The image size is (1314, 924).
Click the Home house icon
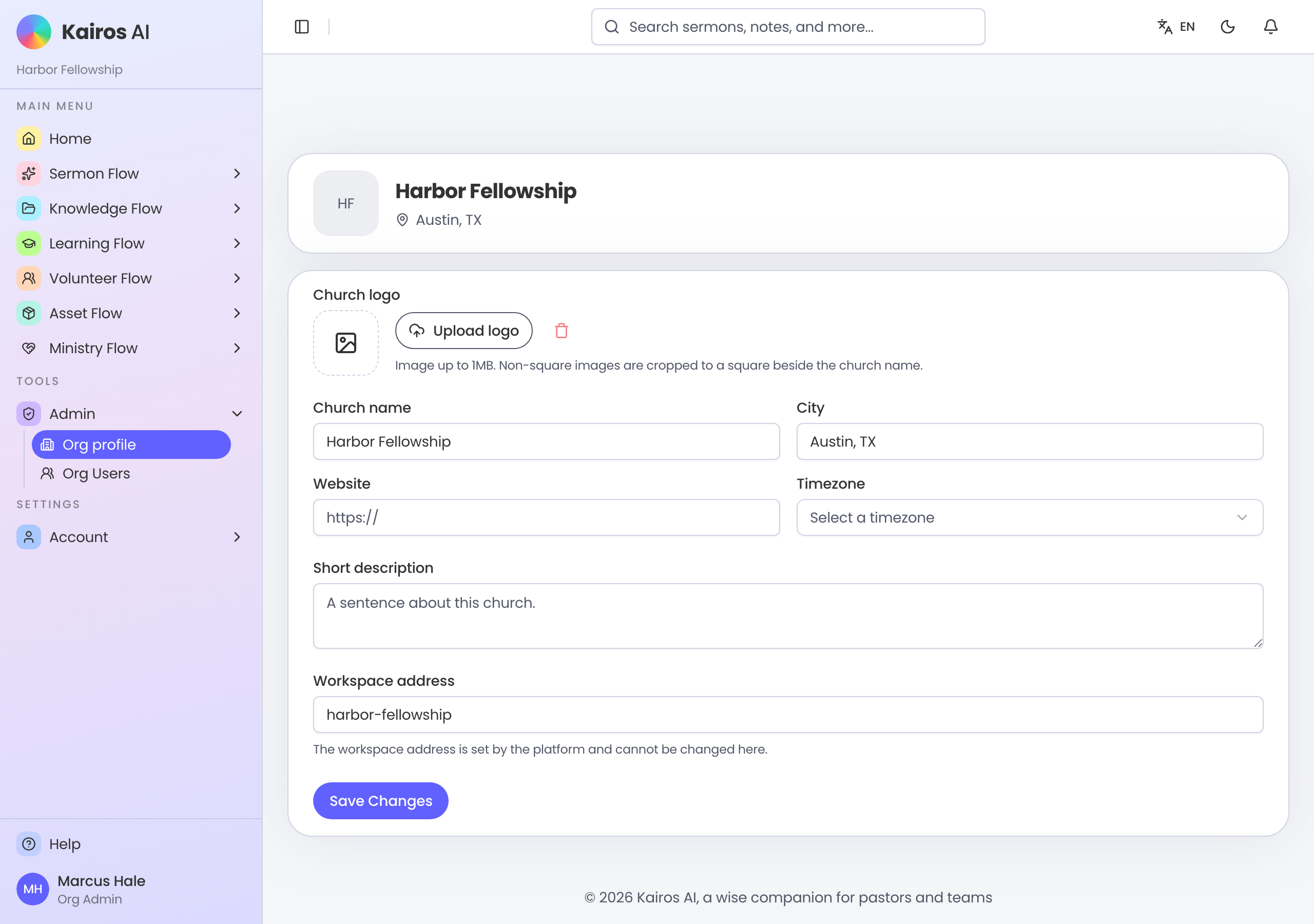(29, 139)
